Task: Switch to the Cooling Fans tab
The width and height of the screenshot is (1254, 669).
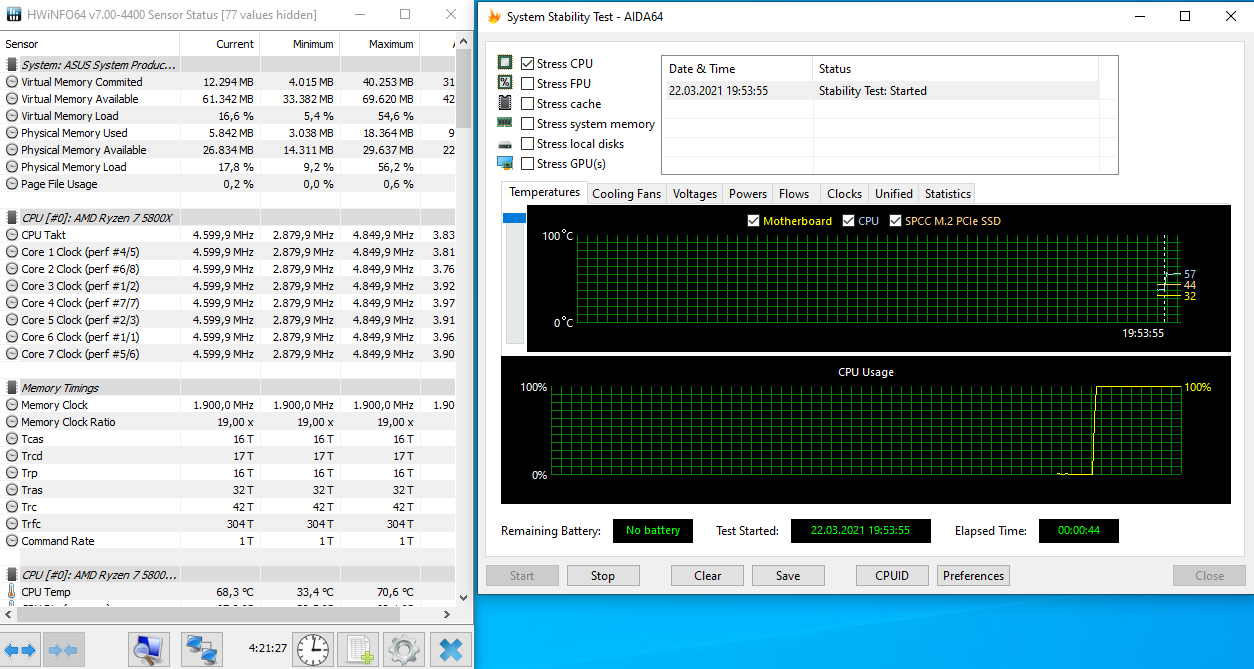Action: 626,194
